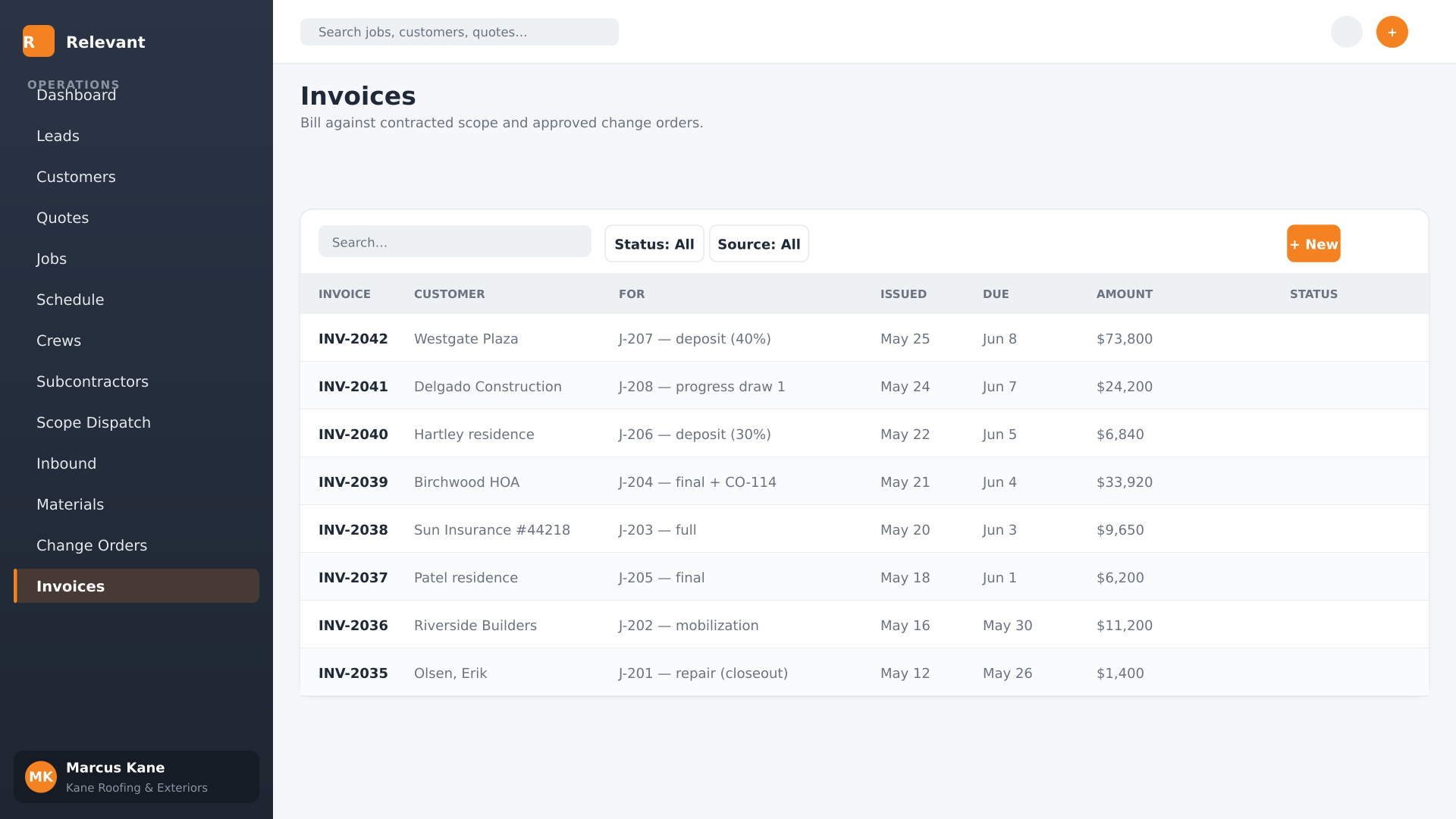The width and height of the screenshot is (1456, 819).
Task: Open the Status: All filter
Action: [654, 243]
